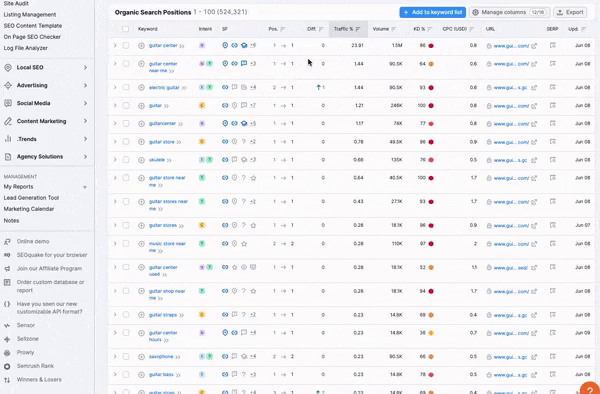This screenshot has width=600, height=394.
Task: Check the guitar bass row checkbox
Action: pos(126,374)
